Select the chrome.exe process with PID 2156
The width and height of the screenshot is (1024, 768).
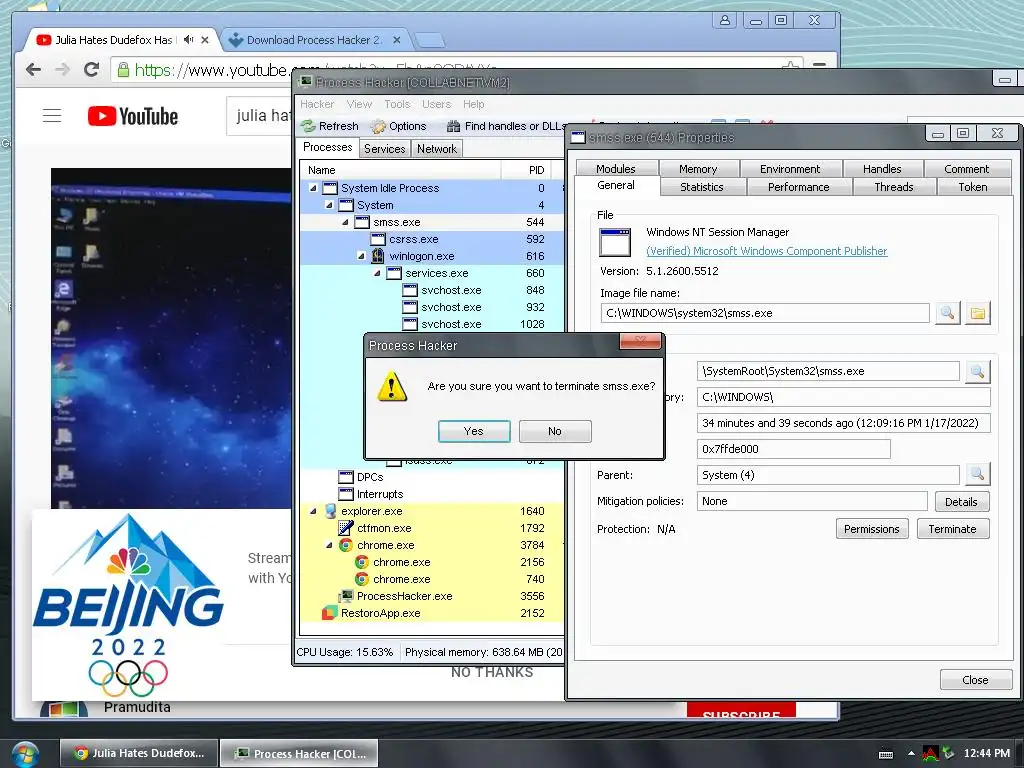(x=431, y=562)
